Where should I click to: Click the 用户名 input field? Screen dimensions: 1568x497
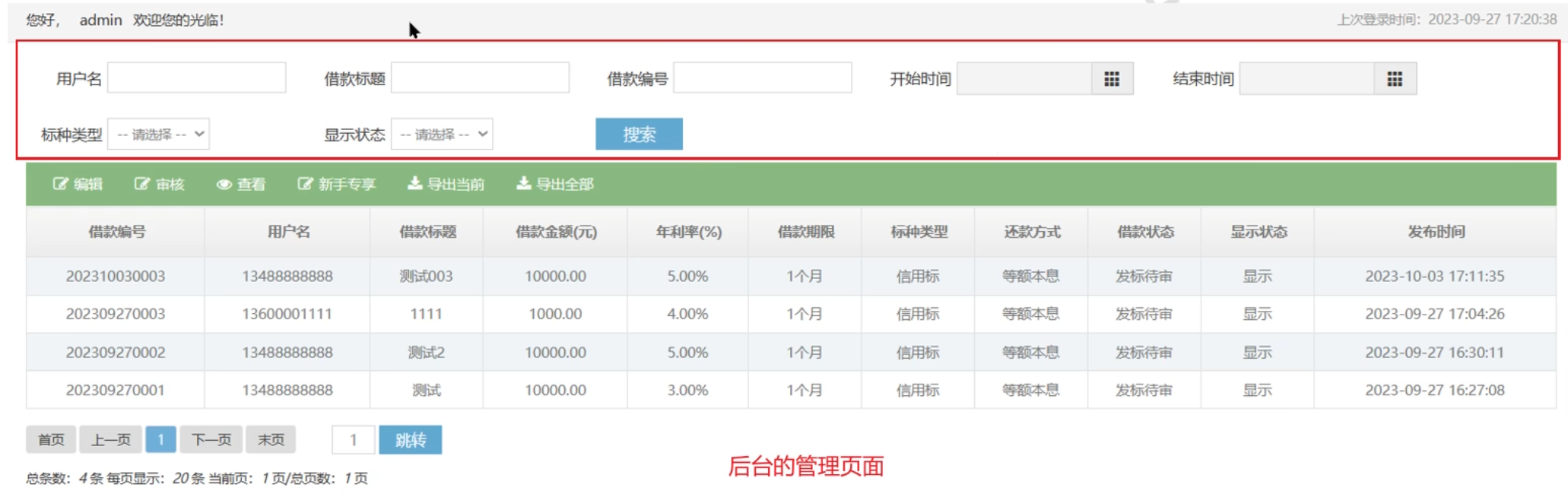(x=197, y=78)
